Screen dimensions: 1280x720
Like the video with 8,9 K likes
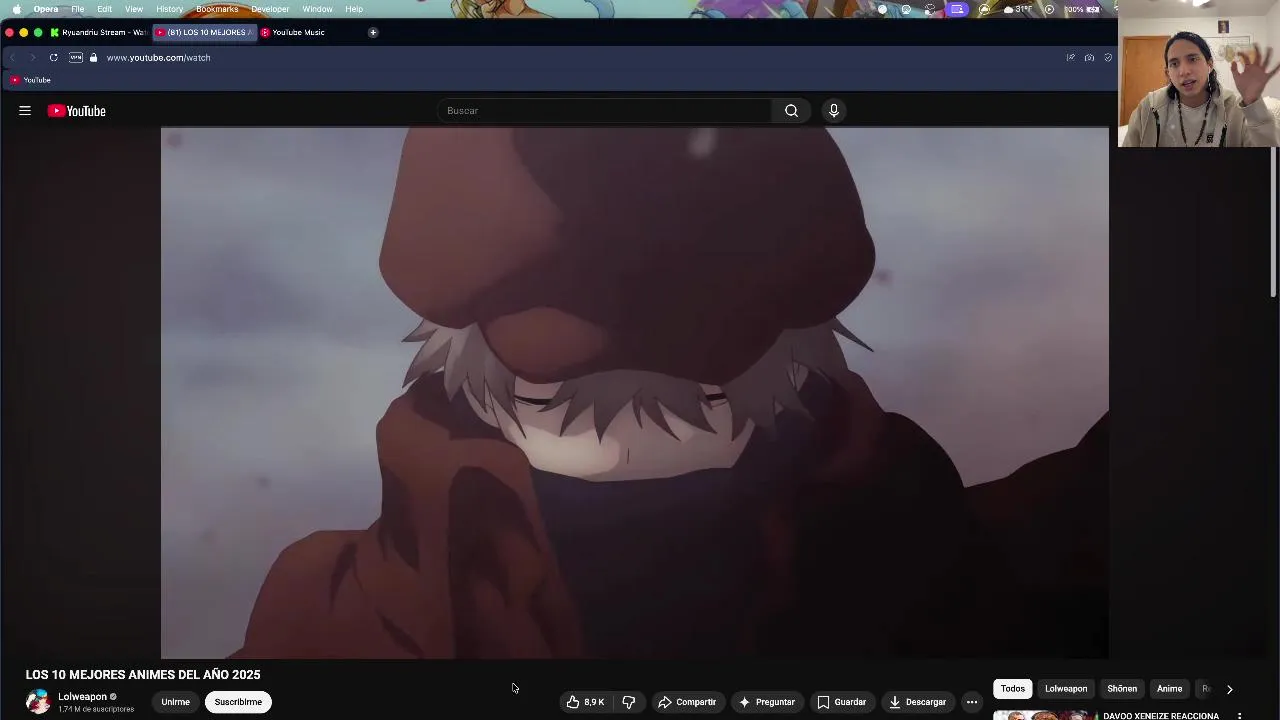coord(585,702)
